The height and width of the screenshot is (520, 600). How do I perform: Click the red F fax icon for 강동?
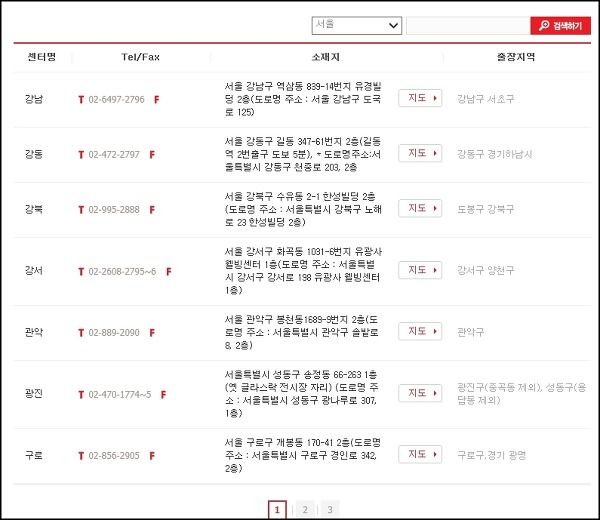152,155
